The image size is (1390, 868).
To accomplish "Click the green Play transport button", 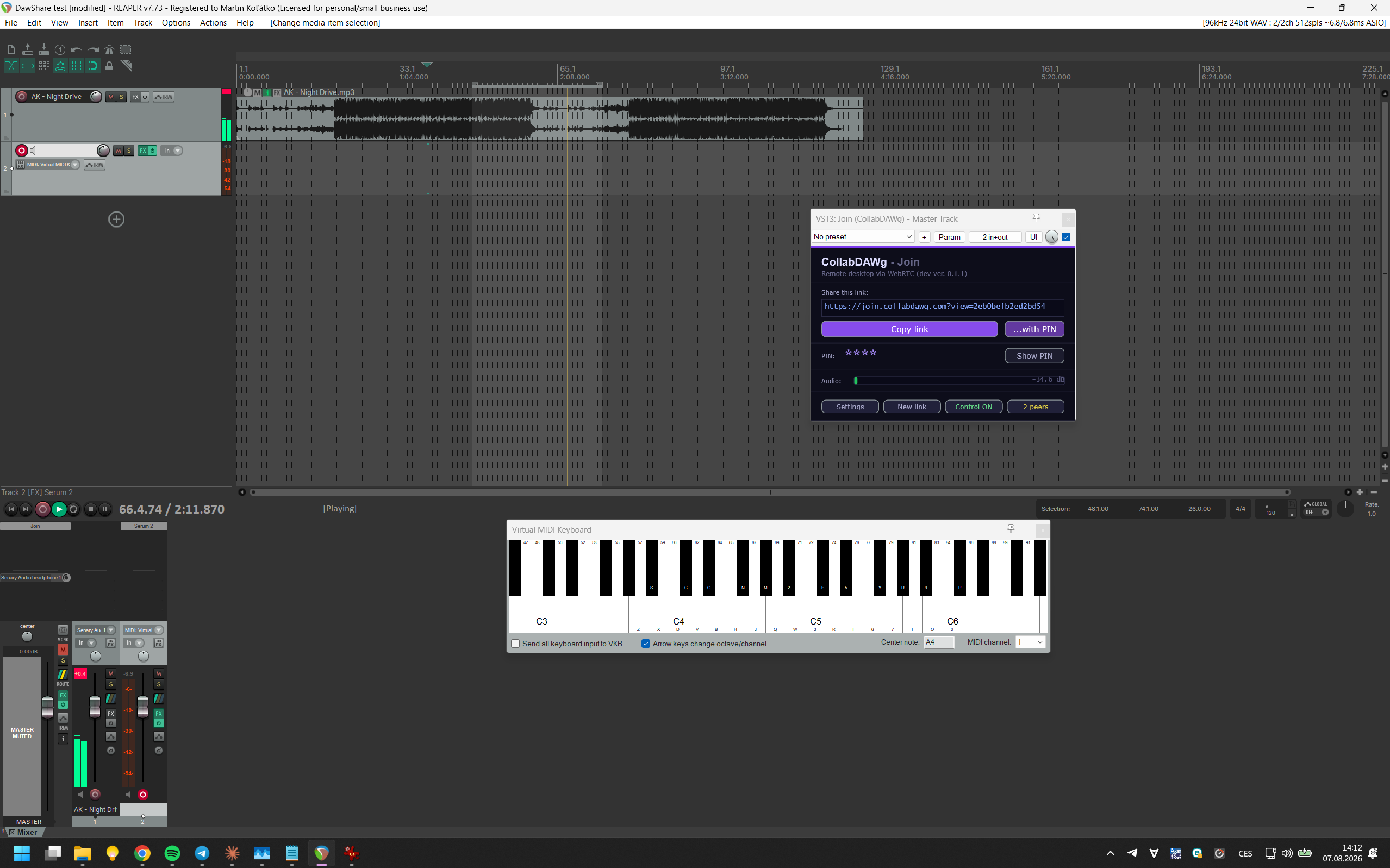I will click(x=59, y=509).
